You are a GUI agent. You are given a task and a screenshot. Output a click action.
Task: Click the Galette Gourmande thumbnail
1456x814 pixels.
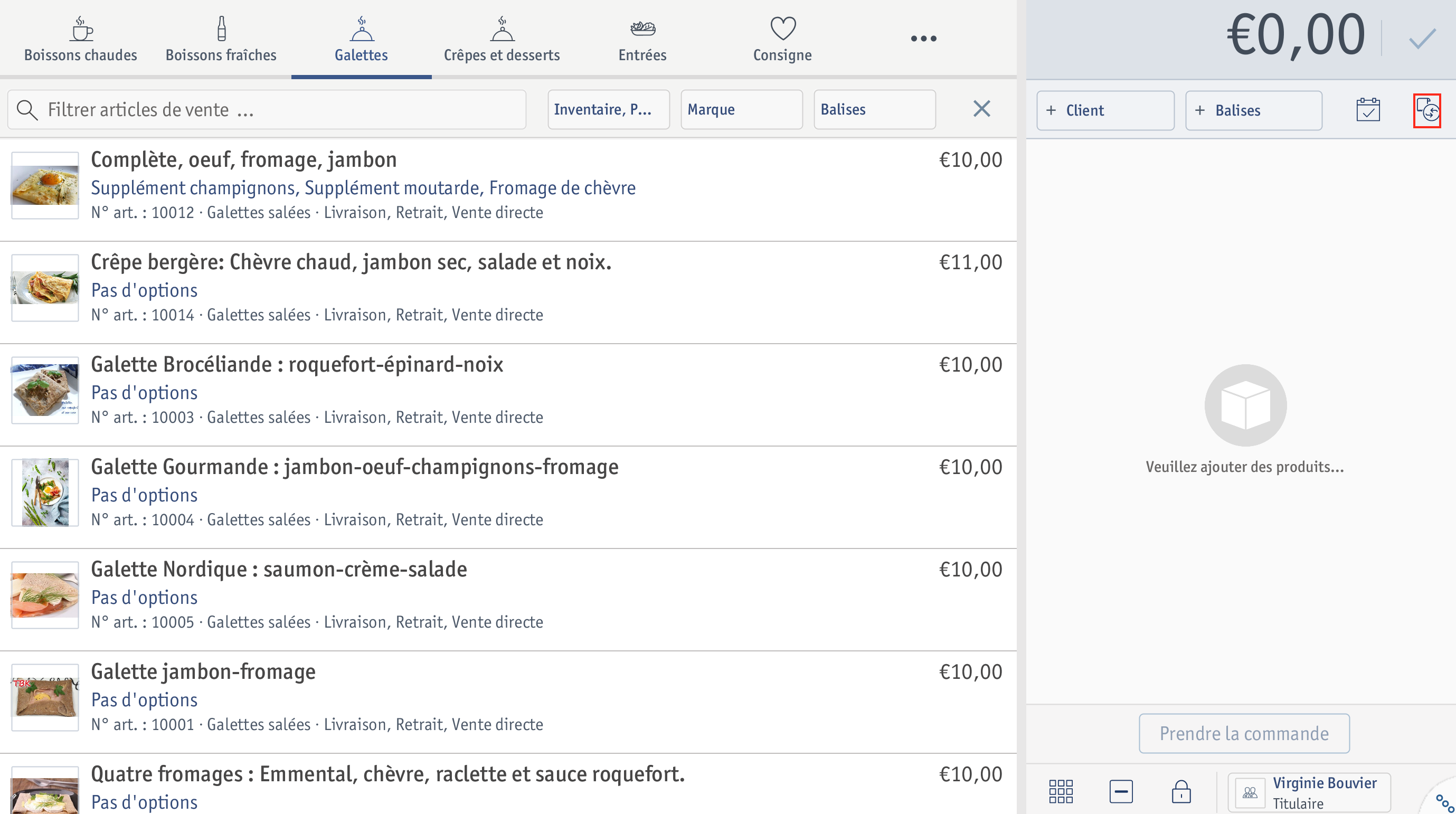[x=45, y=493]
